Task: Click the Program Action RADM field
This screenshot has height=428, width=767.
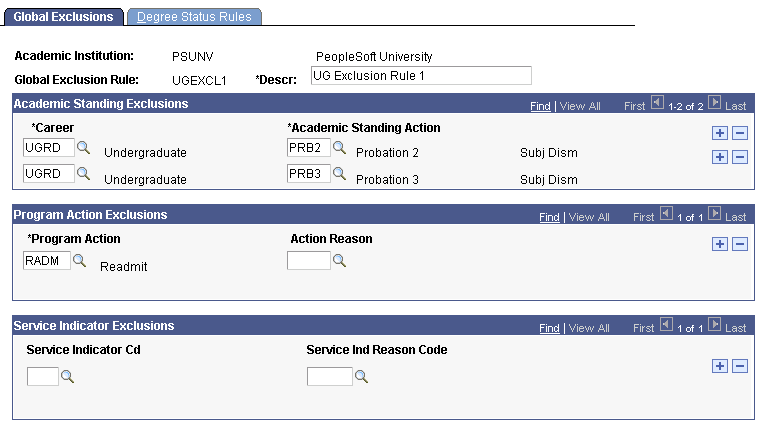Action: coord(45,261)
